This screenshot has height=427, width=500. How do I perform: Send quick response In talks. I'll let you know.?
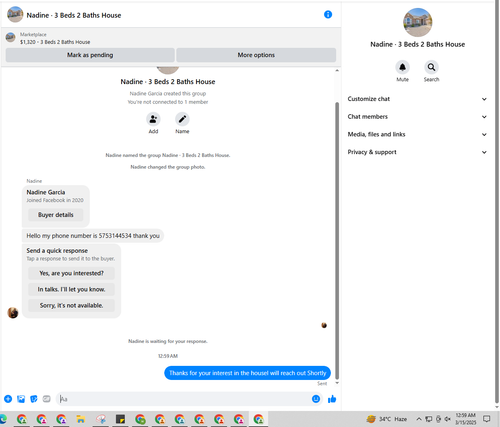(71, 289)
